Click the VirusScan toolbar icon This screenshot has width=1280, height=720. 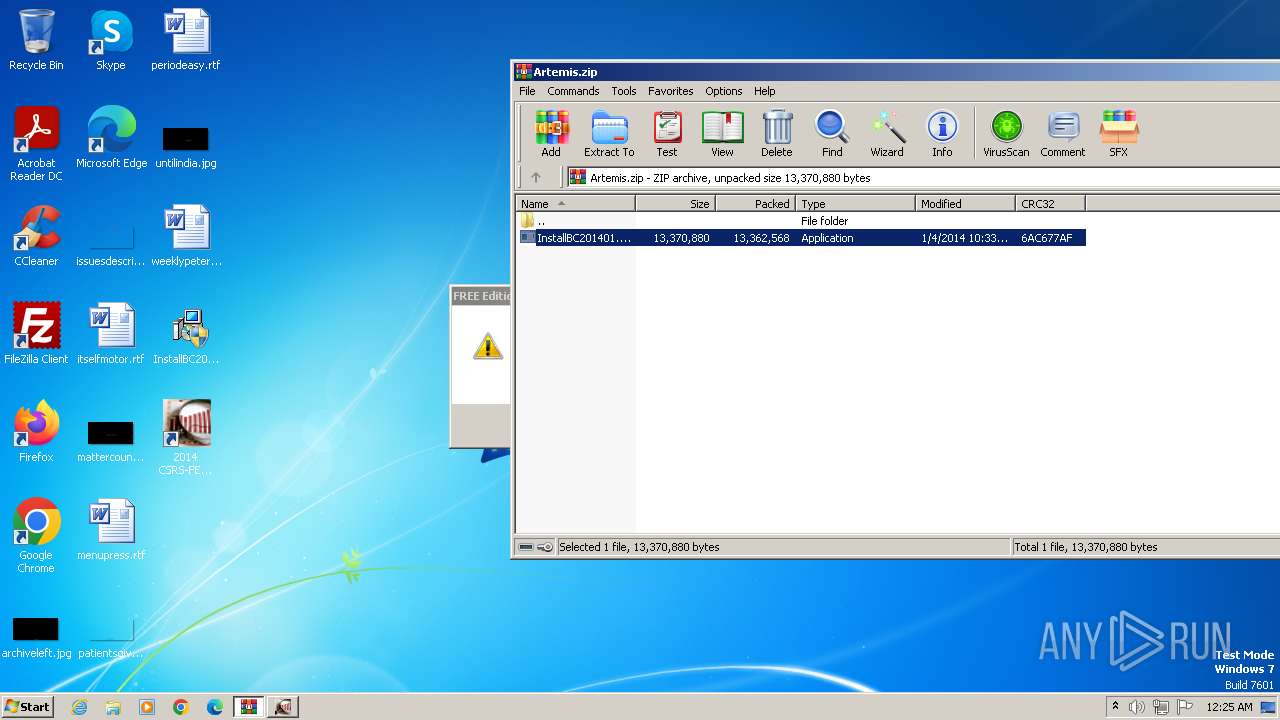pos(1006,133)
